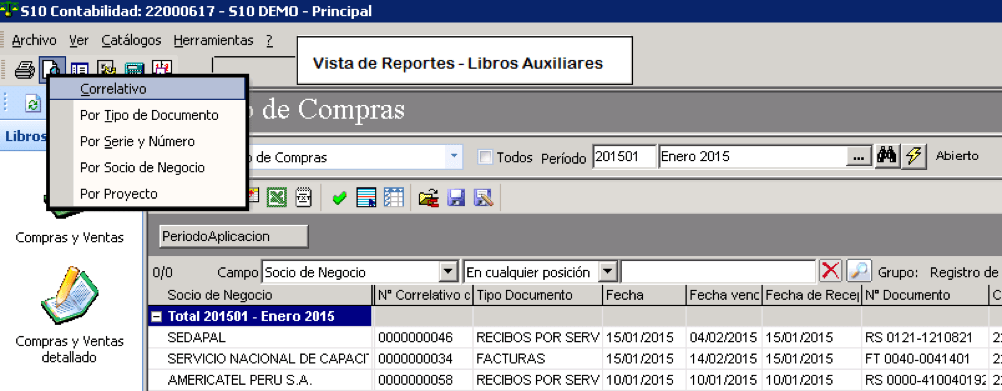Viewport: 1002px width, 391px height.
Task: Click the green checkmark toolbar icon
Action: pyautogui.click(x=339, y=198)
